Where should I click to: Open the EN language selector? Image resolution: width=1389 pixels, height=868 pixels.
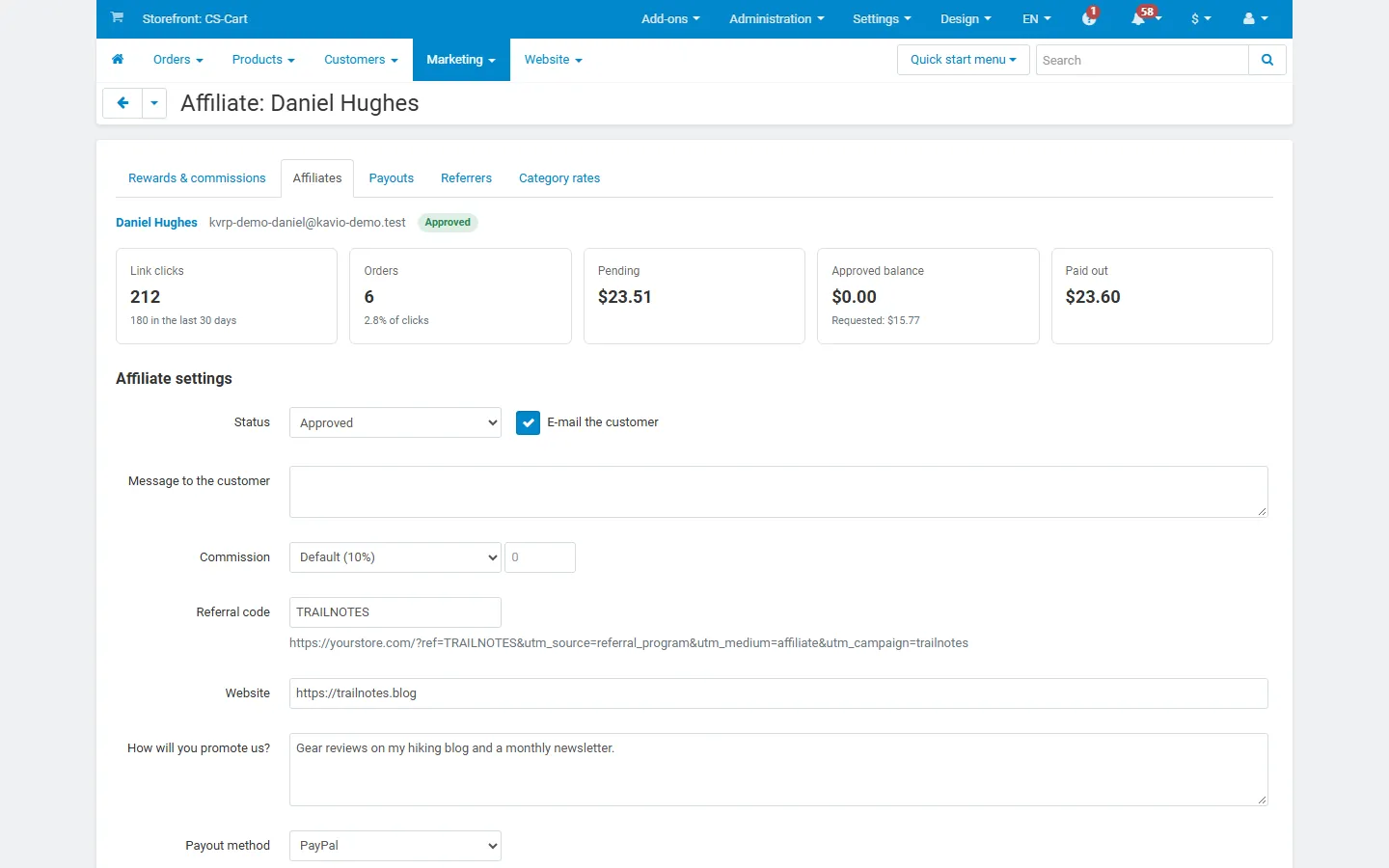tap(1037, 18)
